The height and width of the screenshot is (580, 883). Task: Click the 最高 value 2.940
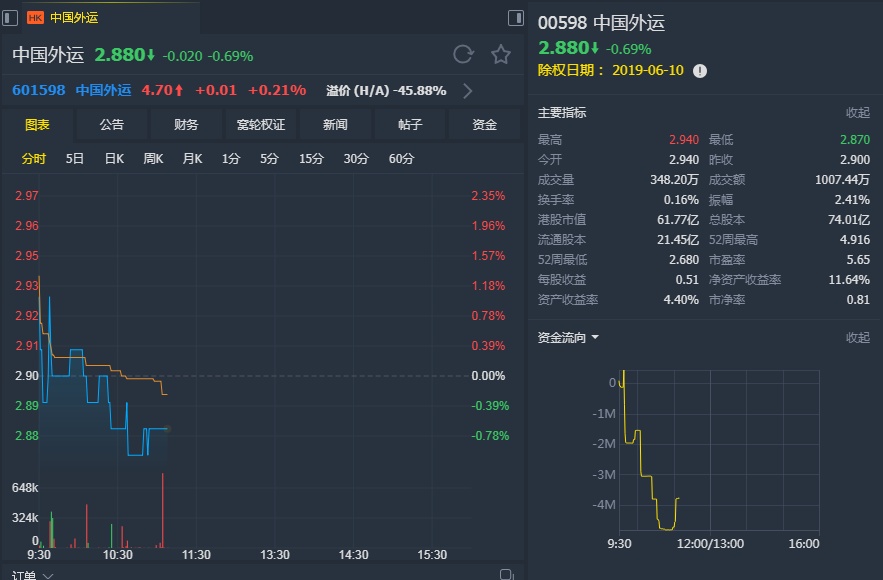684,140
